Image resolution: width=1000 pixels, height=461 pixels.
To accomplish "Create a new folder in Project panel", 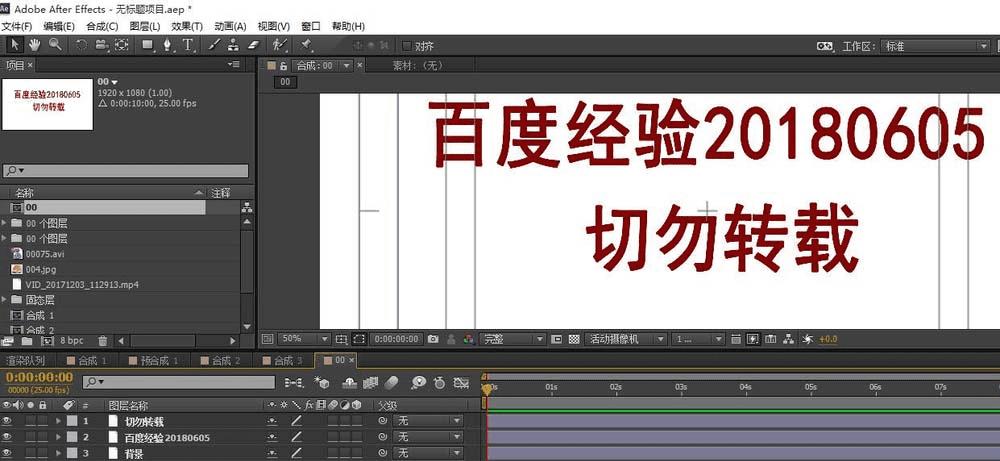I will click(27, 341).
